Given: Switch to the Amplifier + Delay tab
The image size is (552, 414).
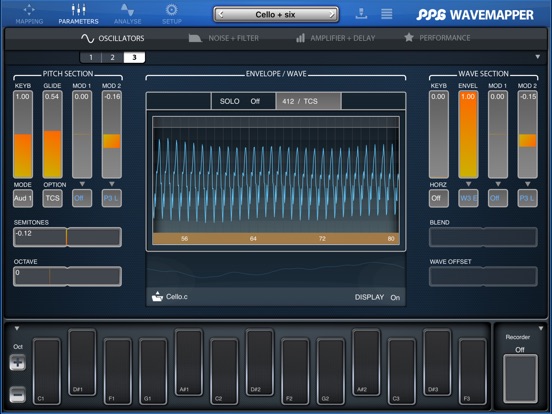Looking at the screenshot, I should [x=335, y=38].
